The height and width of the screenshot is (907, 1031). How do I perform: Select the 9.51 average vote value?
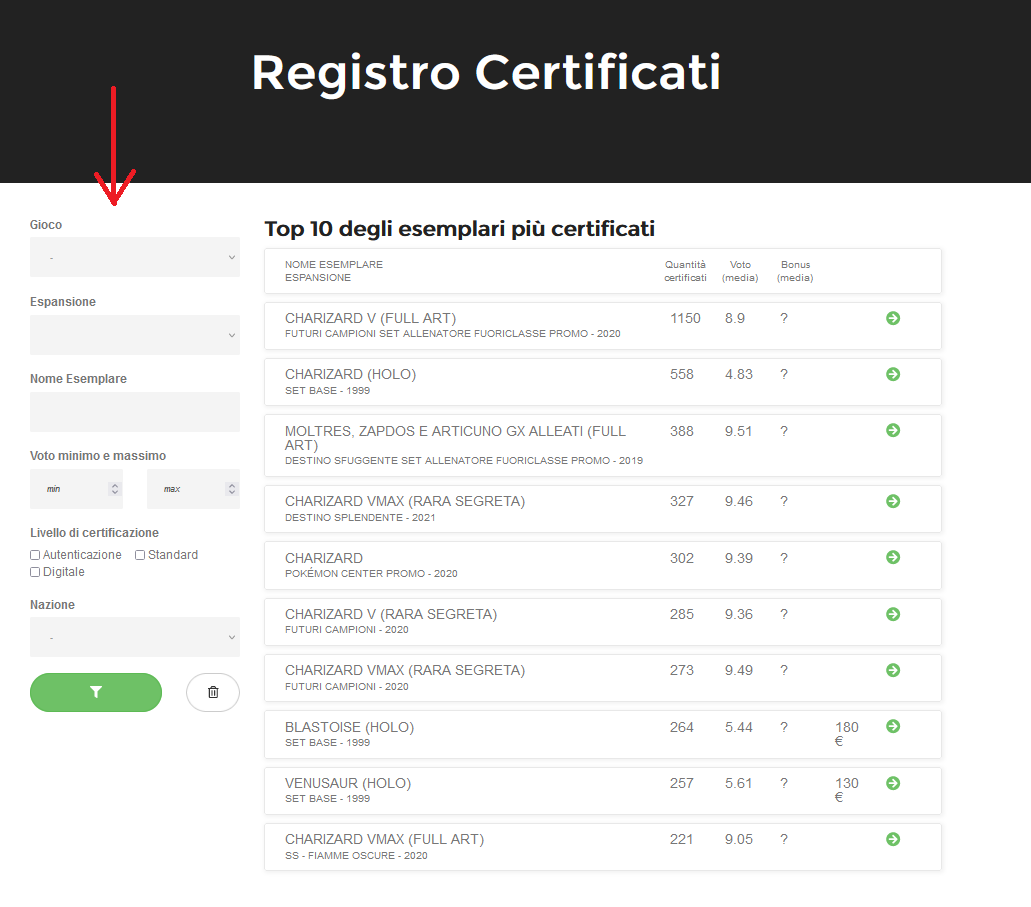pyautogui.click(x=738, y=431)
